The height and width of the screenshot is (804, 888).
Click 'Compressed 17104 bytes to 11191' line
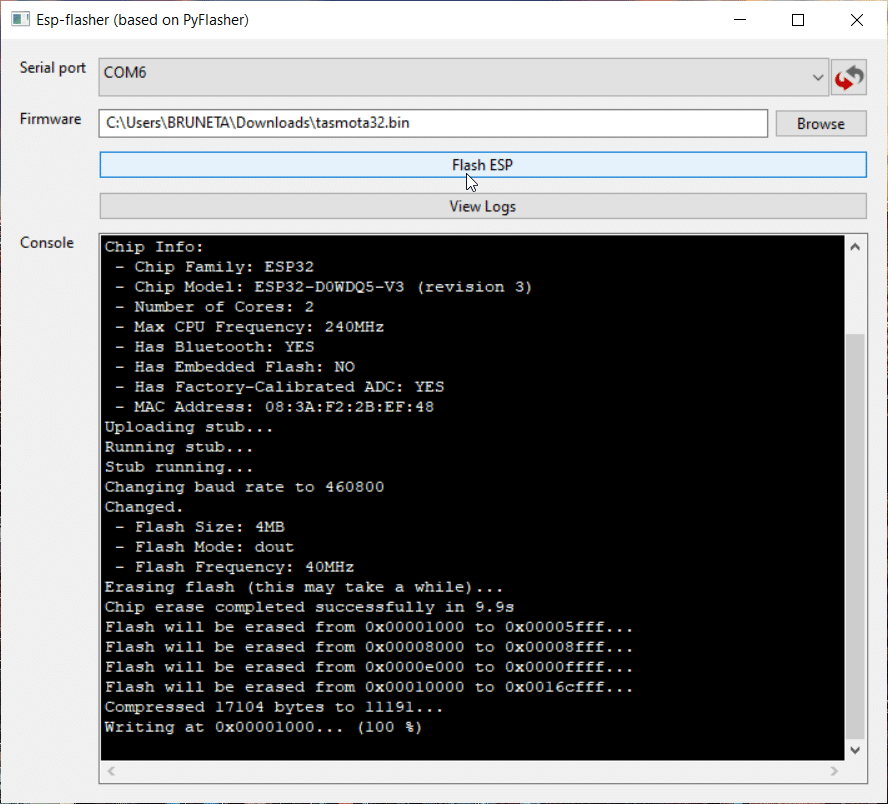click(x=274, y=707)
